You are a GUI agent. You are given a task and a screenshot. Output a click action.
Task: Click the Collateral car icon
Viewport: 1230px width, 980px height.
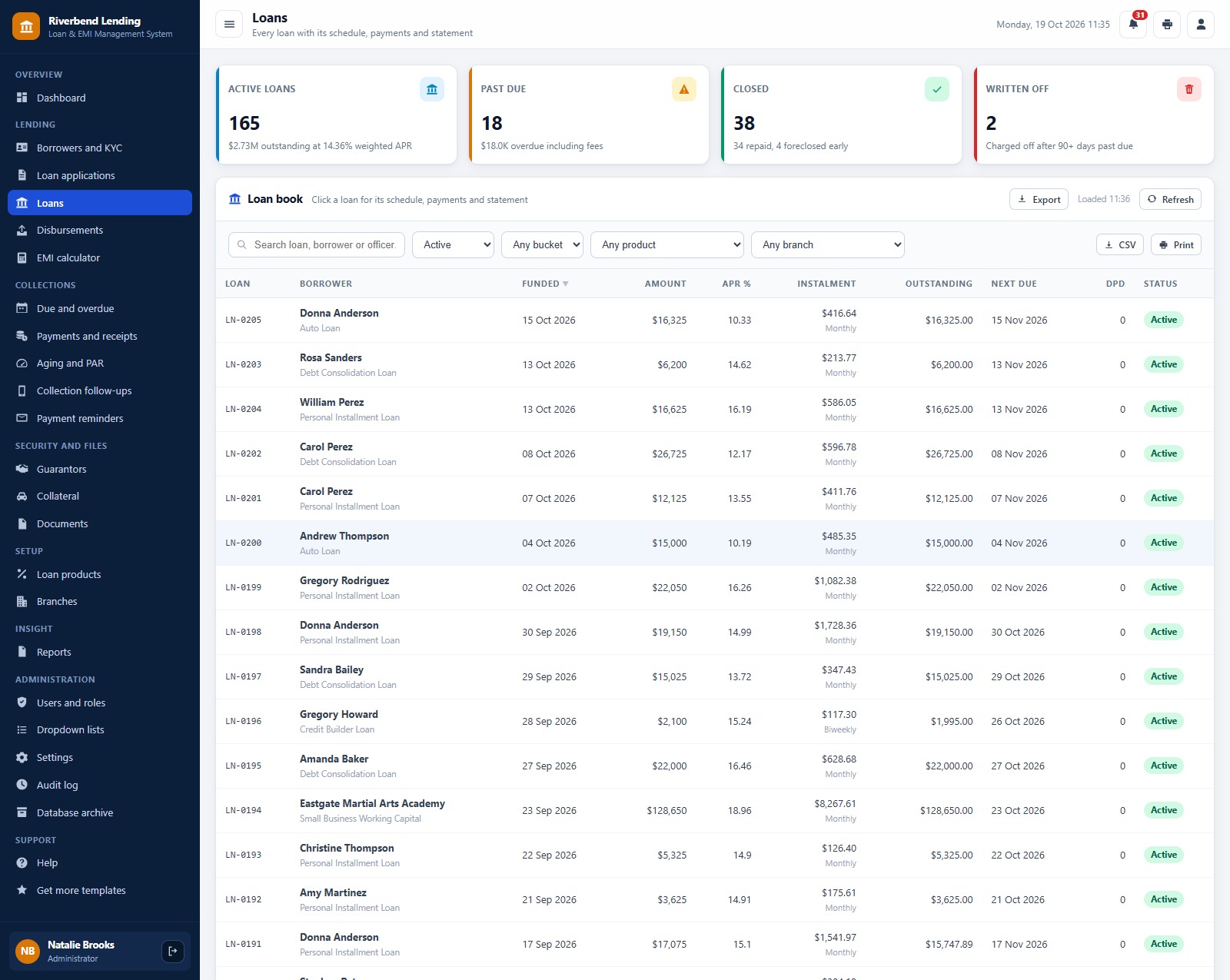tap(22, 496)
